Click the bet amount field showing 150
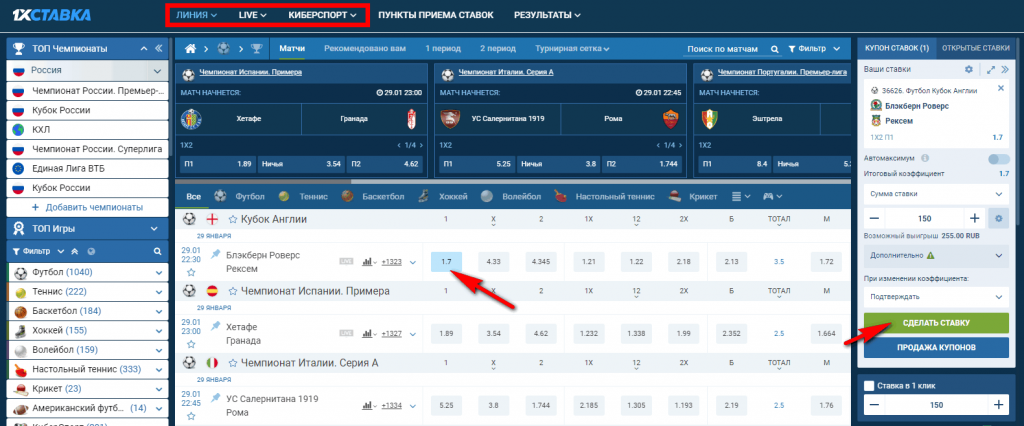The image size is (1024, 426). click(x=924, y=218)
